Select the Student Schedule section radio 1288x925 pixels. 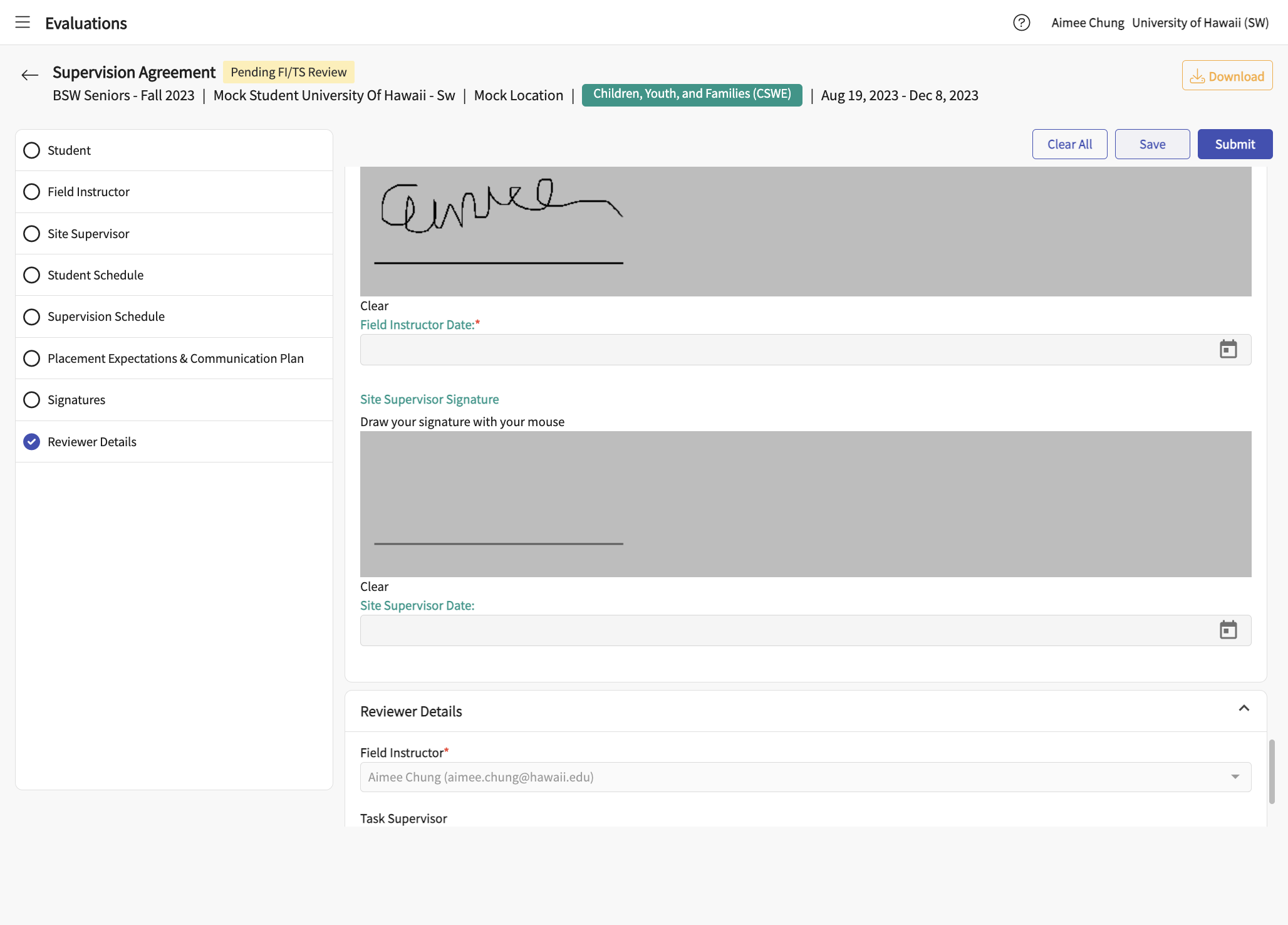pos(31,275)
